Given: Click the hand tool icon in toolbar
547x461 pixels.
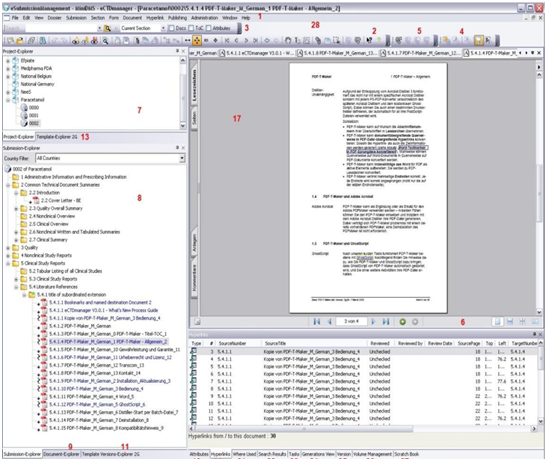Looking at the screenshot, I should click(x=288, y=40).
